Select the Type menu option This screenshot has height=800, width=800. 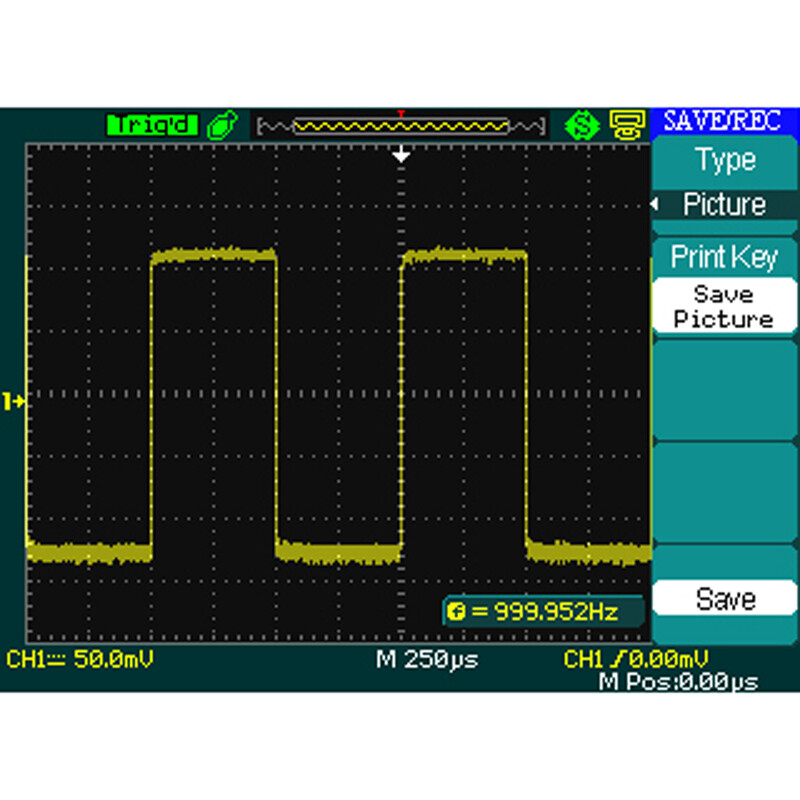pos(725,160)
